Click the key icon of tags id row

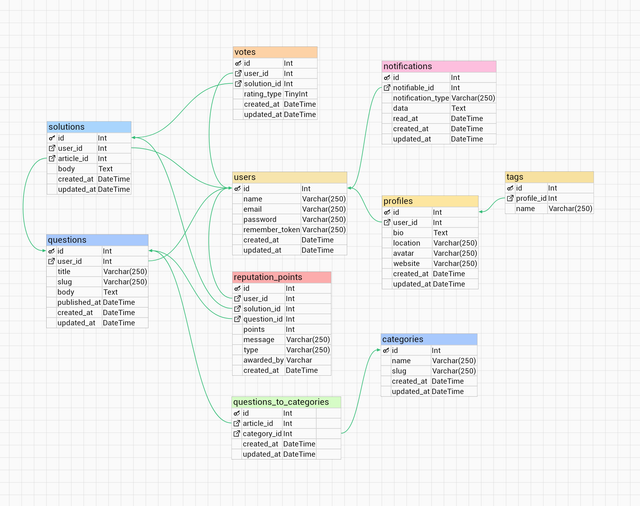tap(510, 188)
